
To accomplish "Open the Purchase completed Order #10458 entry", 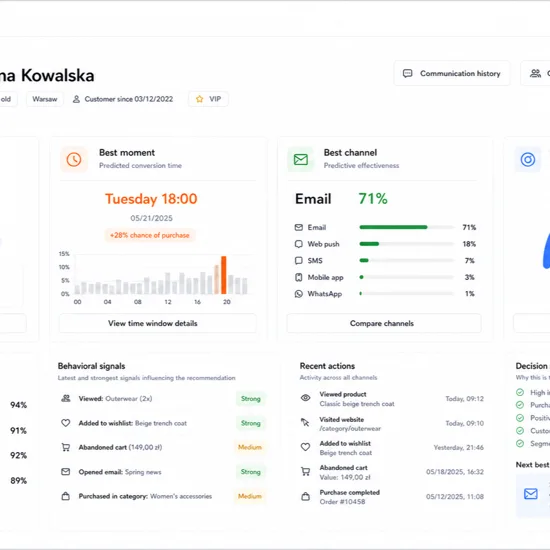I will pos(392,497).
